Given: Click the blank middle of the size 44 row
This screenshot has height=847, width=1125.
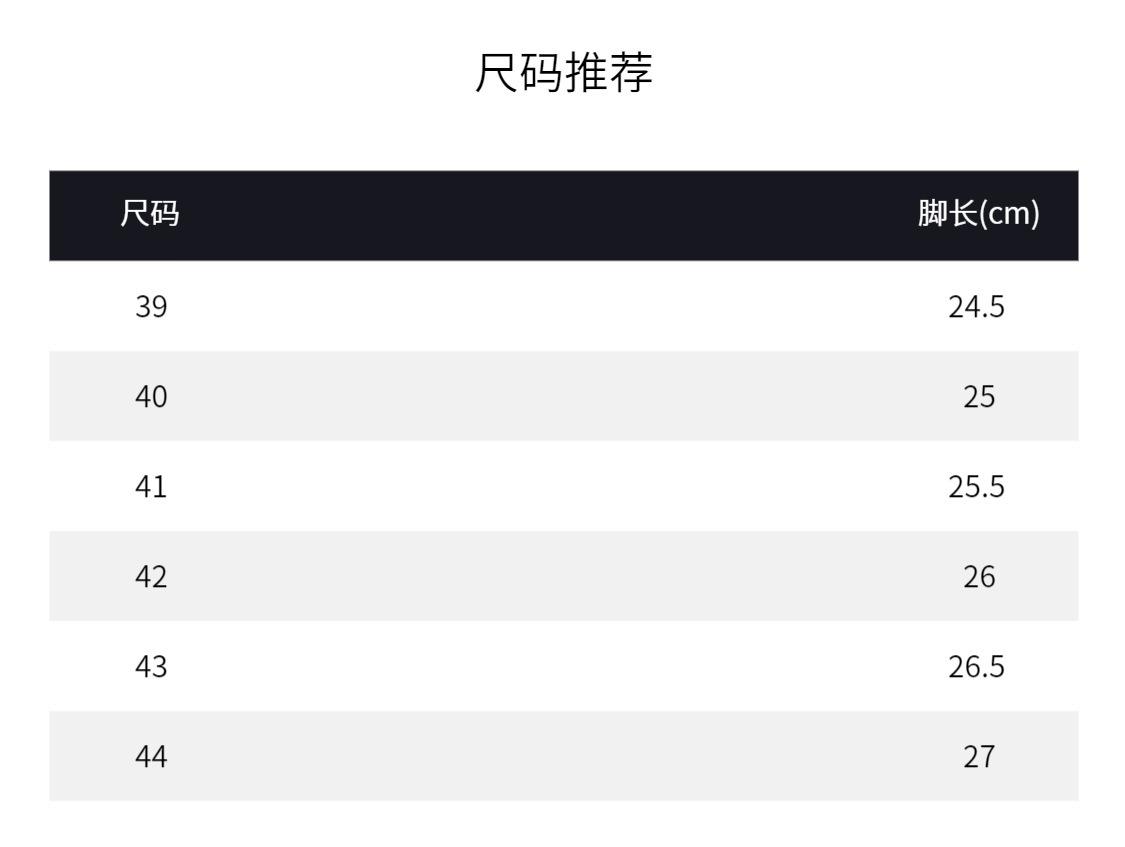Looking at the screenshot, I should pyautogui.click(x=563, y=757).
